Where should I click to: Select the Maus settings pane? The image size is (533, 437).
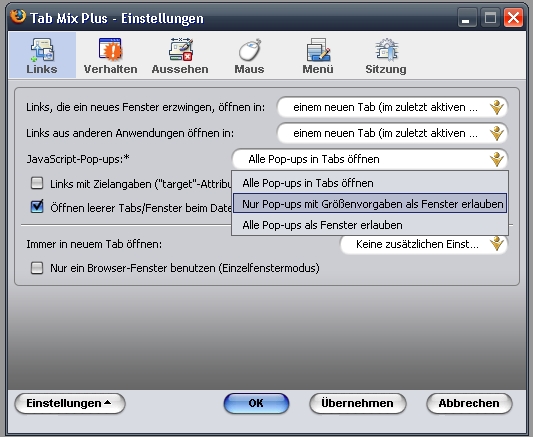coord(249,55)
